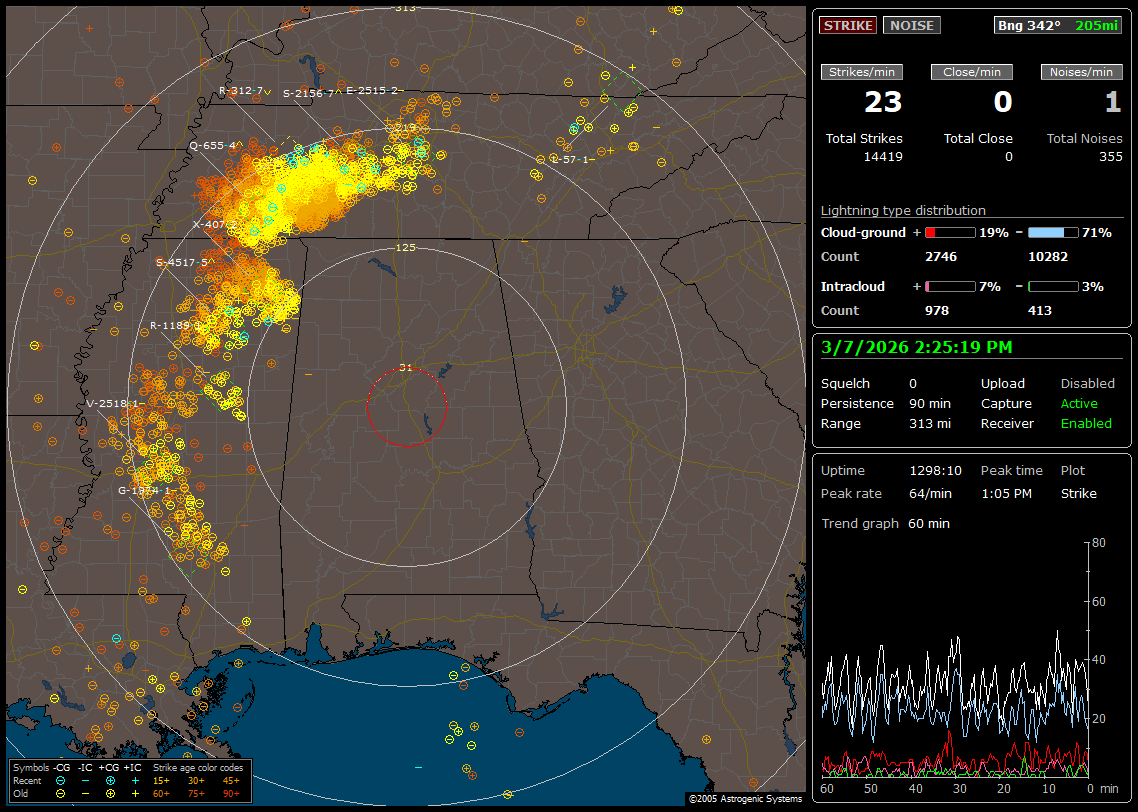Viewport: 1138px width, 812px height.
Task: Select storm cell label R-312-7
Action: [x=241, y=90]
